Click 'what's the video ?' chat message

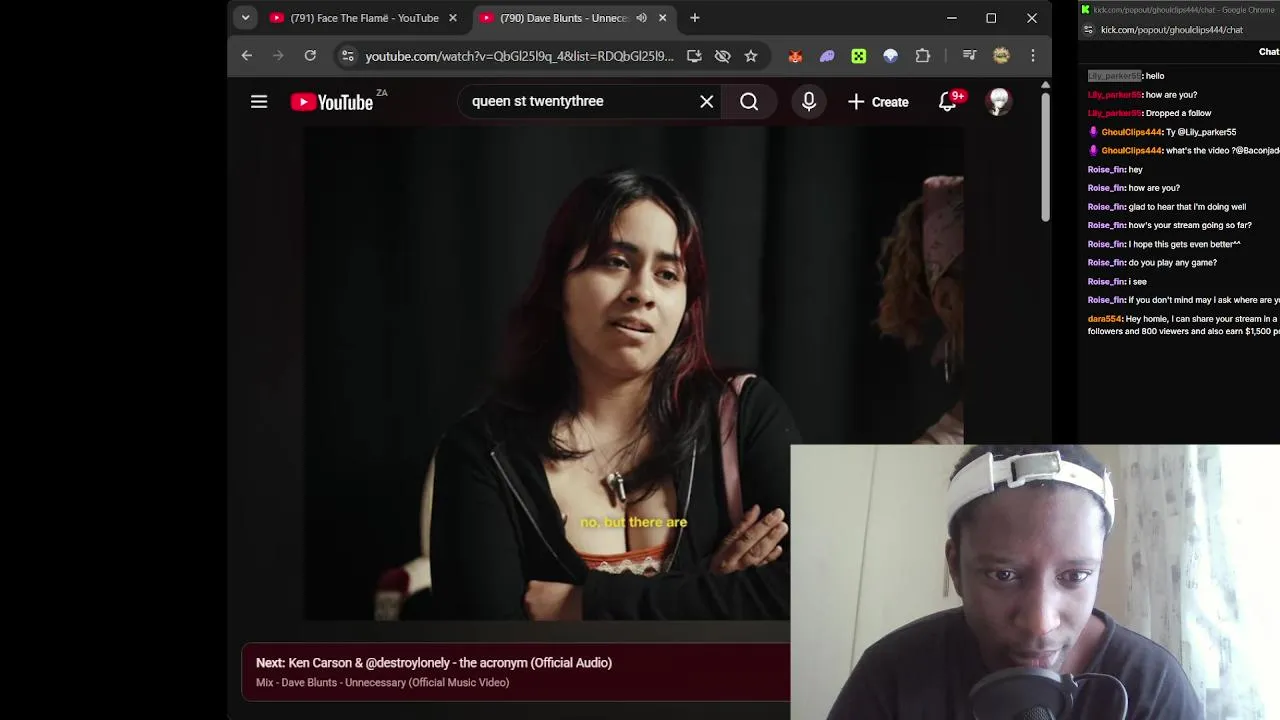[1183, 151]
